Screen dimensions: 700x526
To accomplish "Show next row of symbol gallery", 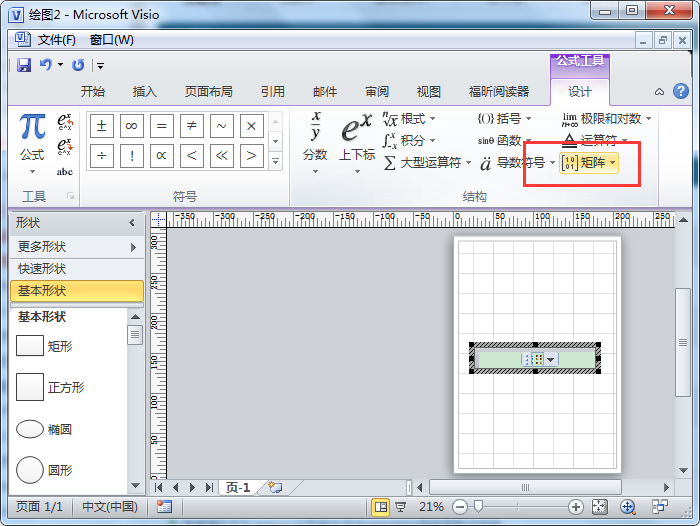I will point(276,141).
